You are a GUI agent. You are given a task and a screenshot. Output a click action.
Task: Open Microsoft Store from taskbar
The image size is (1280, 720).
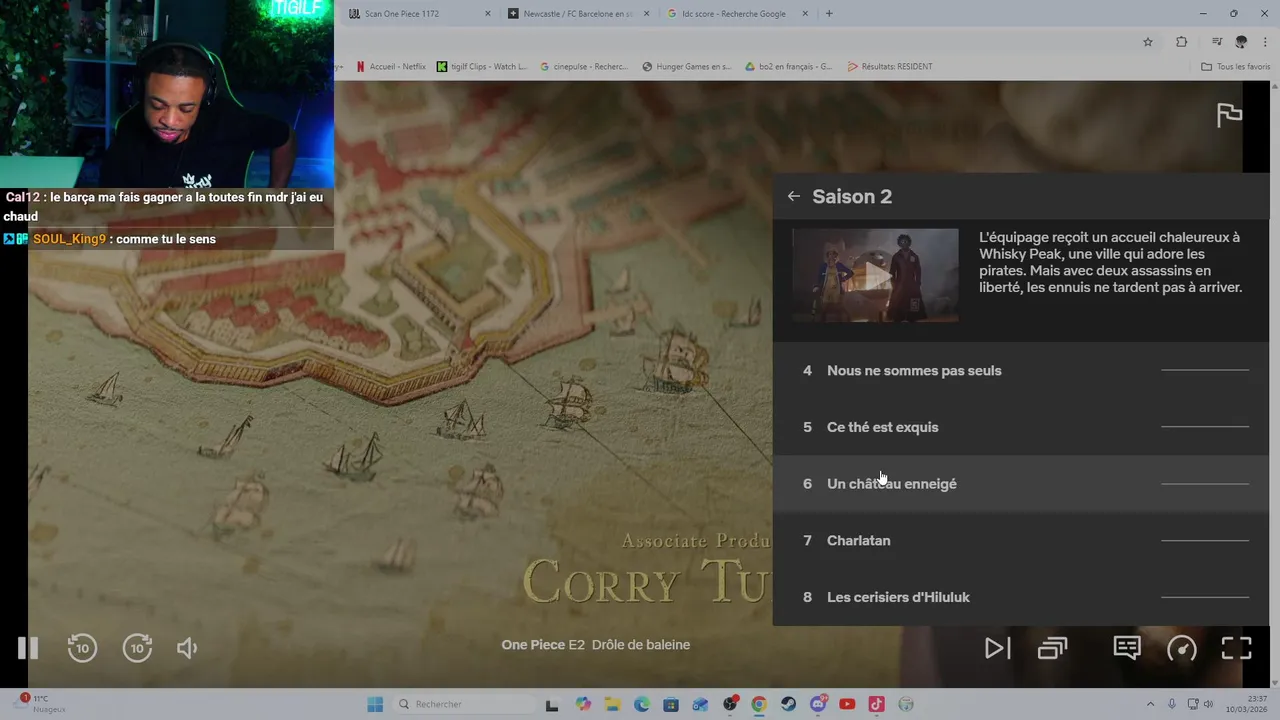[x=671, y=704]
